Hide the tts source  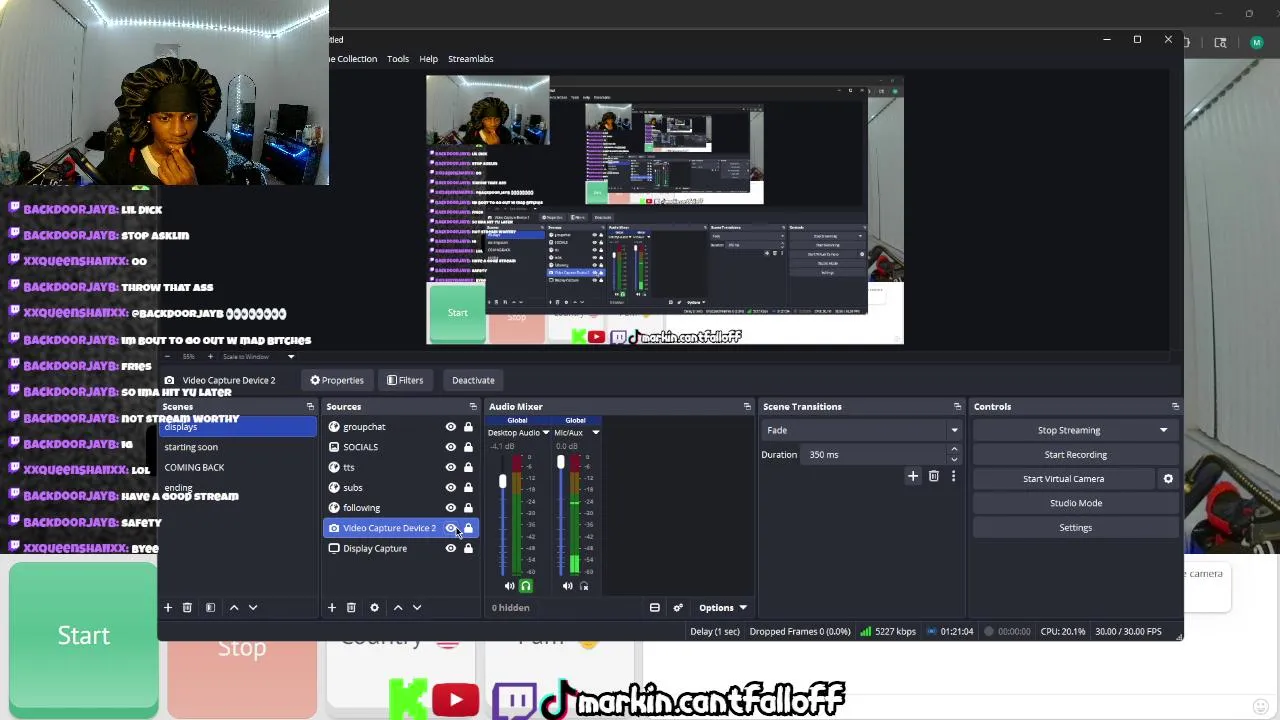point(451,467)
